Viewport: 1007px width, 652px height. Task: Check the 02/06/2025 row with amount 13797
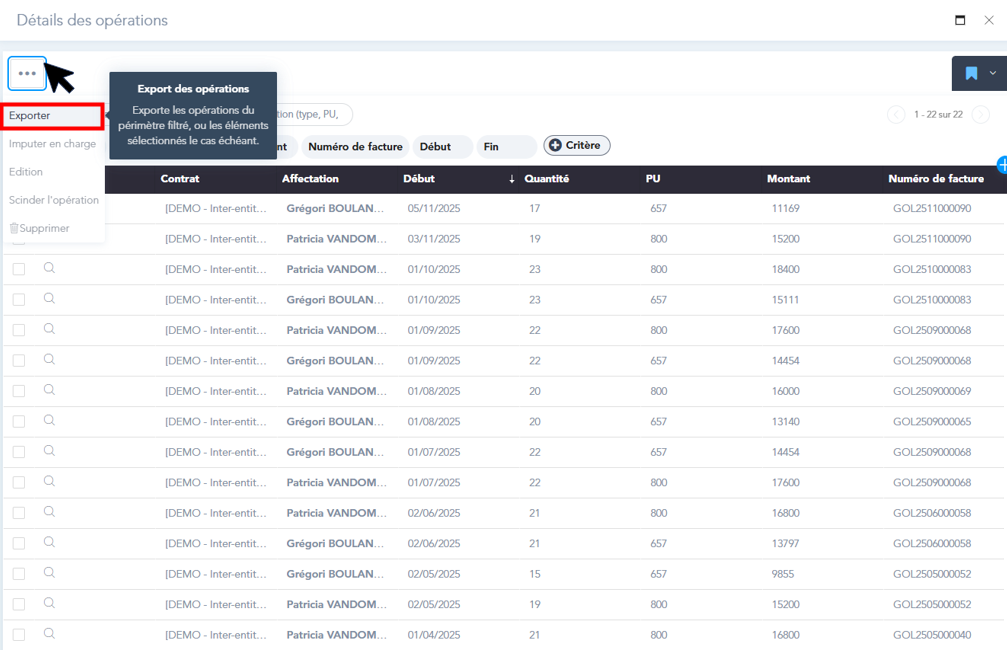click(19, 544)
